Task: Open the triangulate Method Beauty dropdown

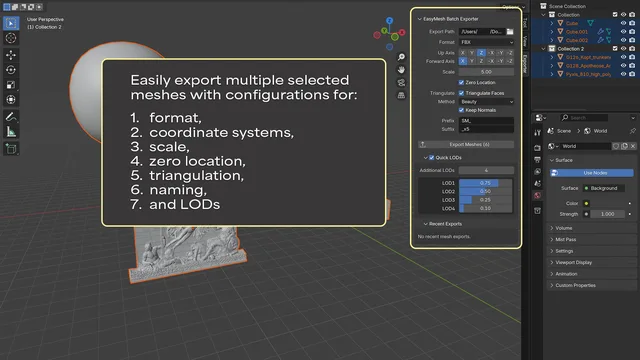Action: [x=486, y=102]
